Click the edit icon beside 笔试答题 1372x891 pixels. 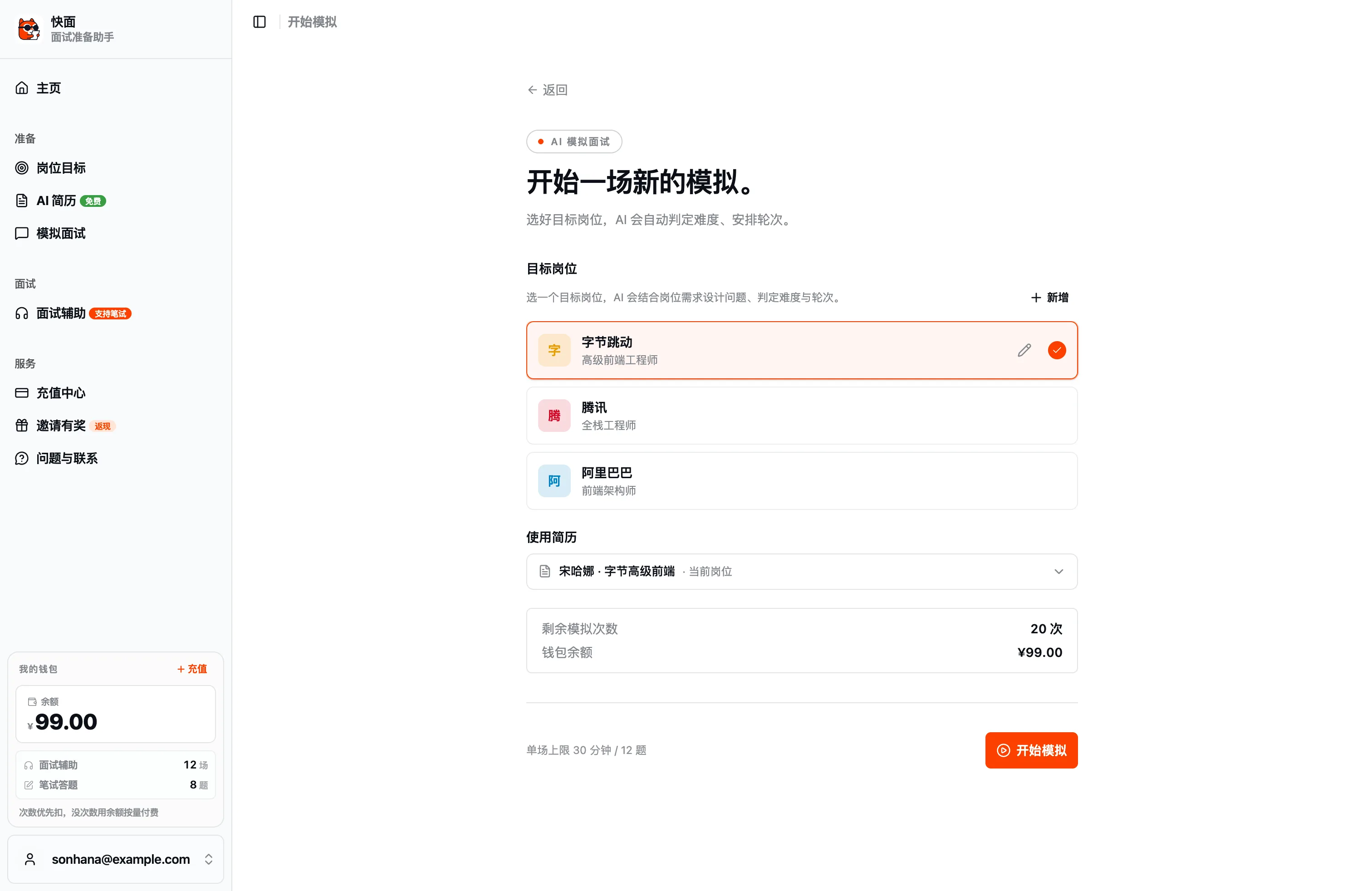pyautogui.click(x=29, y=785)
